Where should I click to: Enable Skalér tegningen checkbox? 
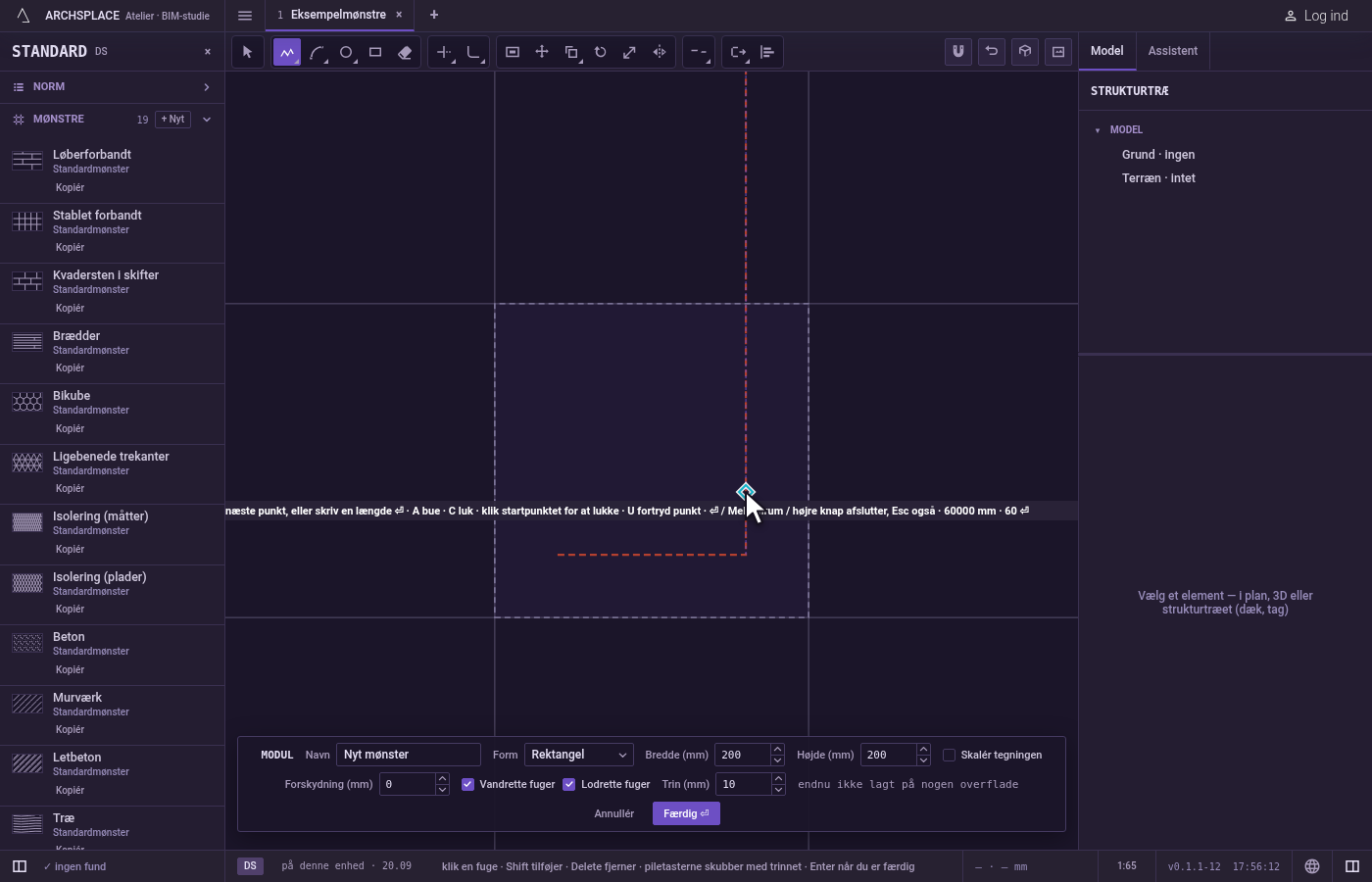pos(949,755)
